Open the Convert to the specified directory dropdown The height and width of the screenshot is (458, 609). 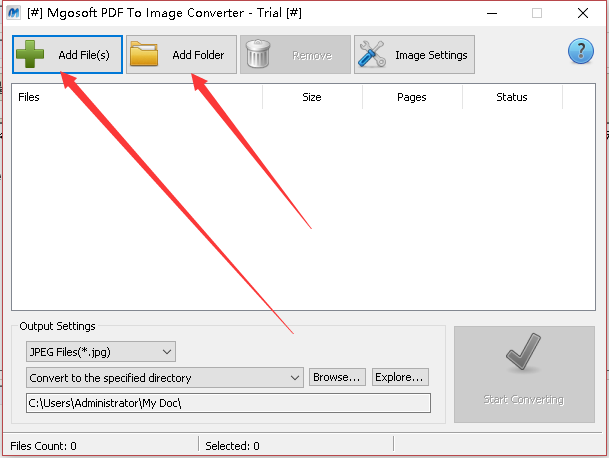(165, 378)
